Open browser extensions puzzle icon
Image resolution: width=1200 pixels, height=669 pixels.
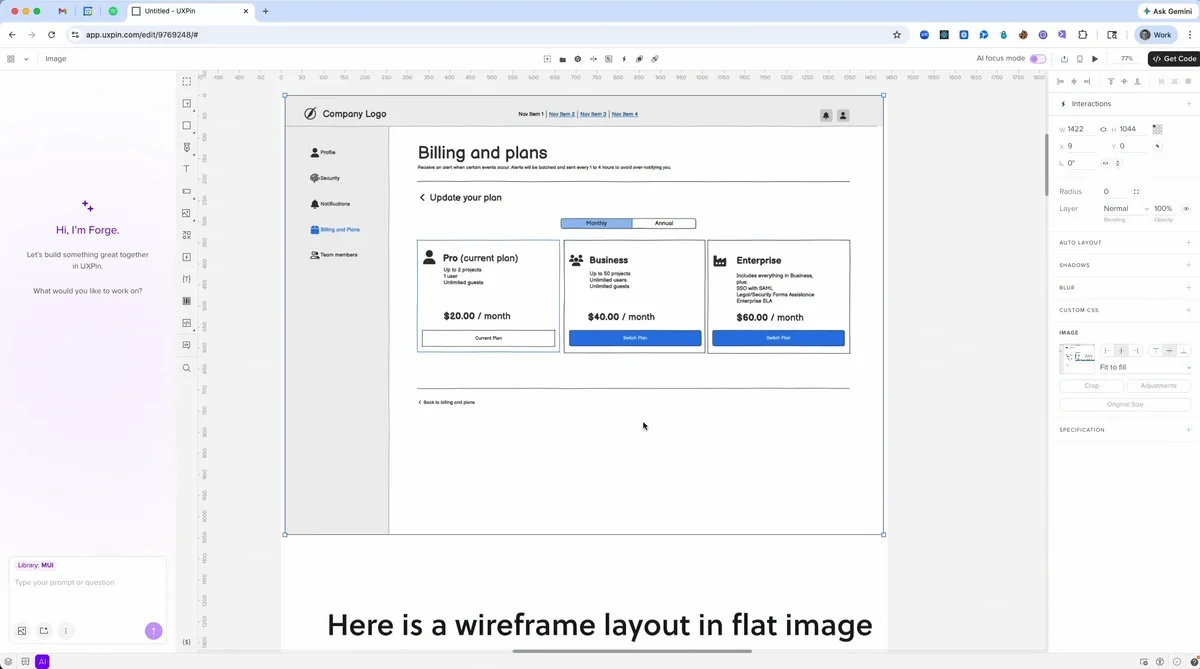pyautogui.click(x=1082, y=34)
